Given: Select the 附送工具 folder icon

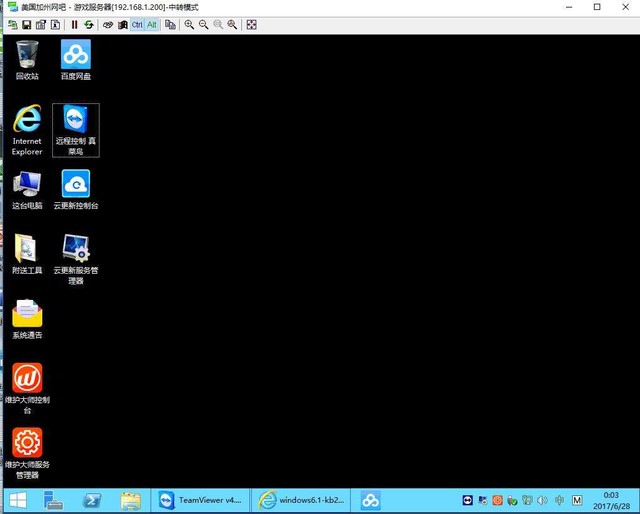Looking at the screenshot, I should click(x=27, y=254).
